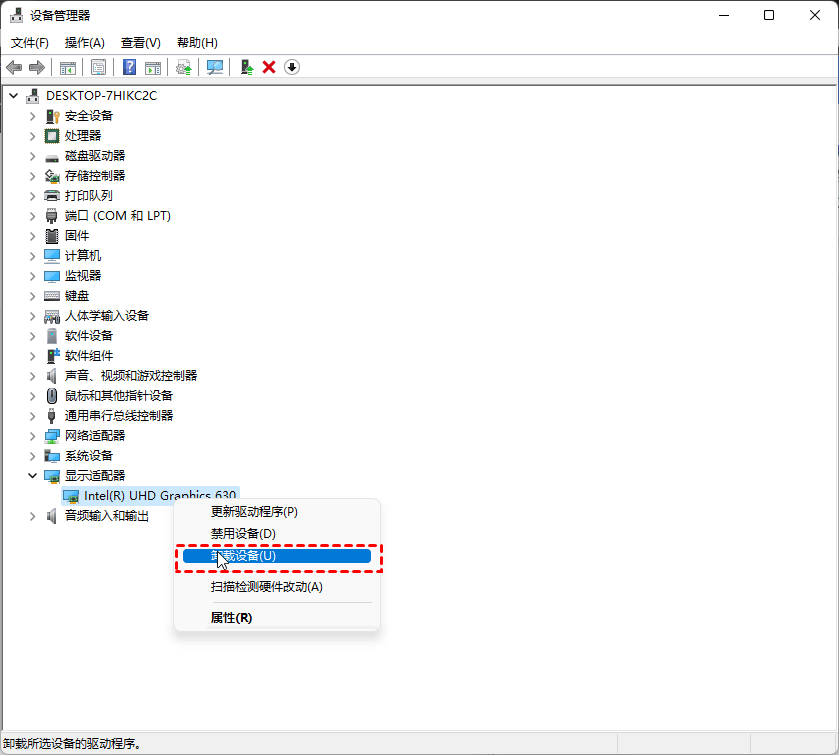Image resolution: width=839 pixels, height=755 pixels.
Task: Click the red X uninstall device toolbar icon
Action: click(269, 67)
